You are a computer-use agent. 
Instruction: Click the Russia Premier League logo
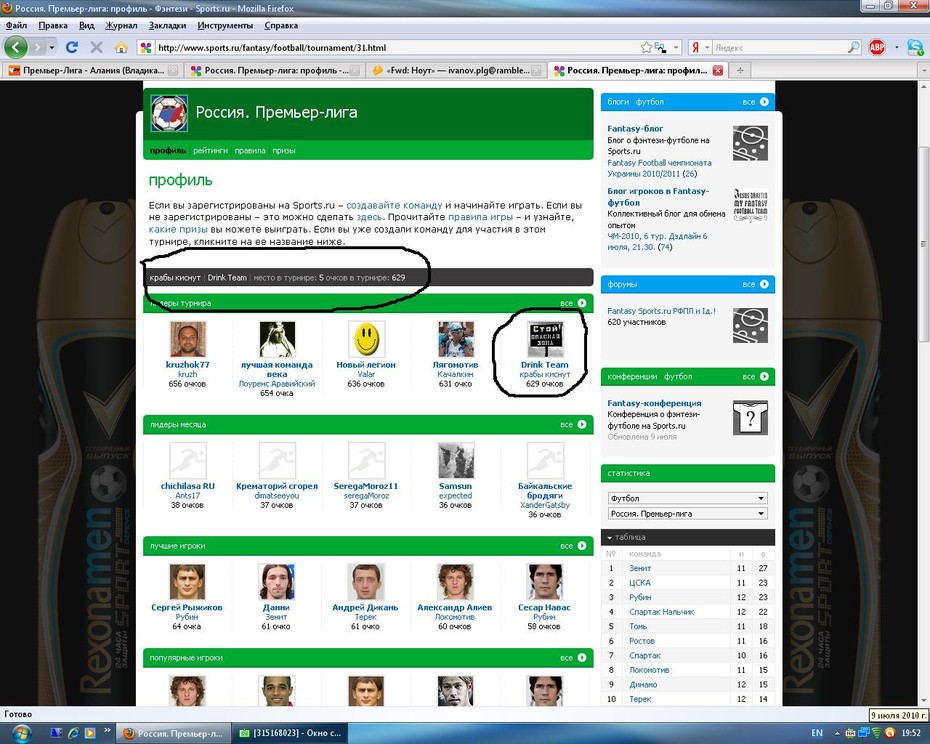[169, 113]
